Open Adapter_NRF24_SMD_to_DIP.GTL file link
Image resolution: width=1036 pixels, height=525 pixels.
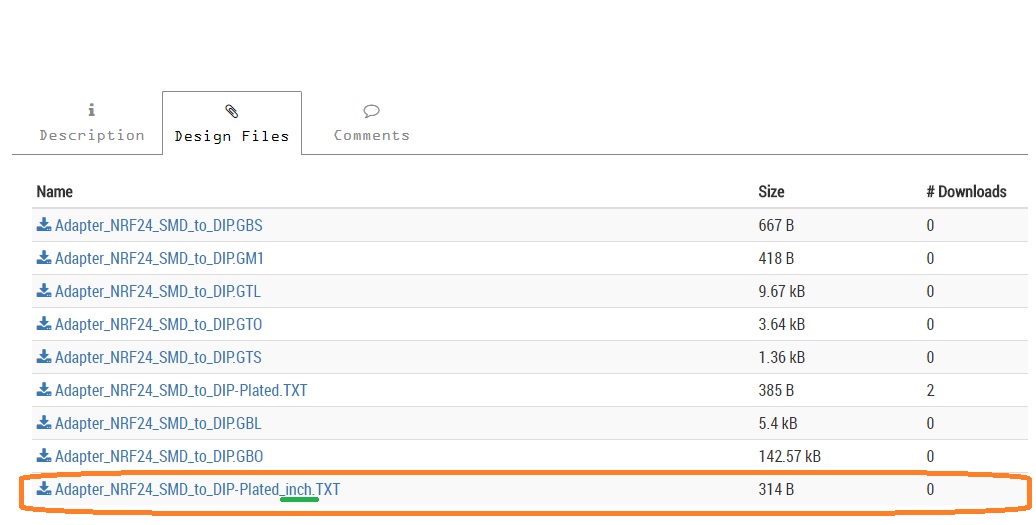click(157, 291)
